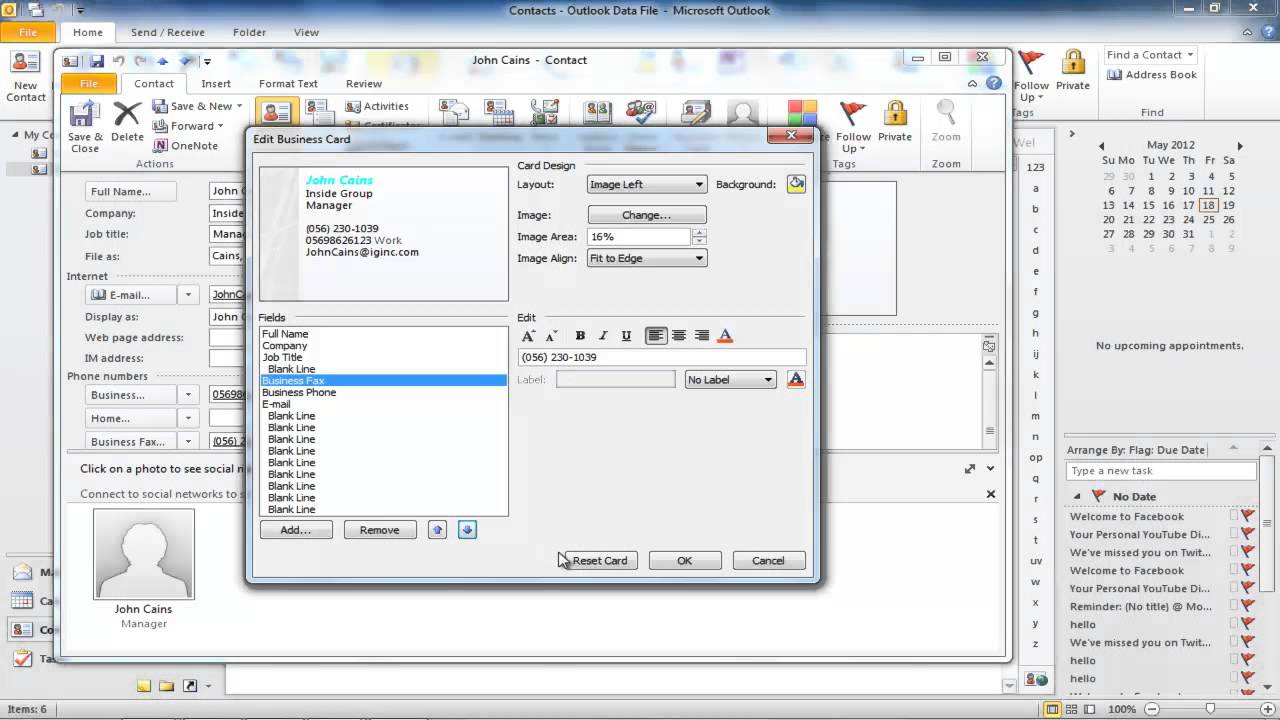This screenshot has height=720, width=1280.
Task: Flag the Reminder (No title) task
Action: (1248, 607)
